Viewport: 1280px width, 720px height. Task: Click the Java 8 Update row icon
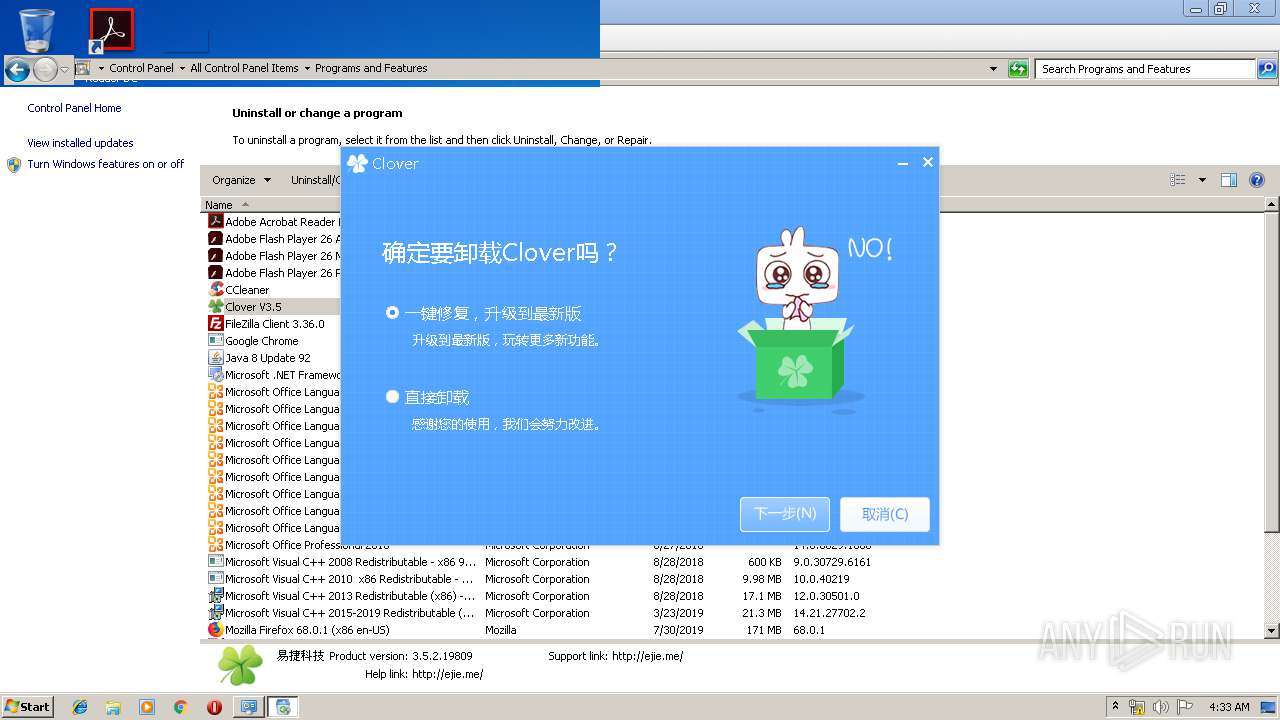tap(215, 358)
